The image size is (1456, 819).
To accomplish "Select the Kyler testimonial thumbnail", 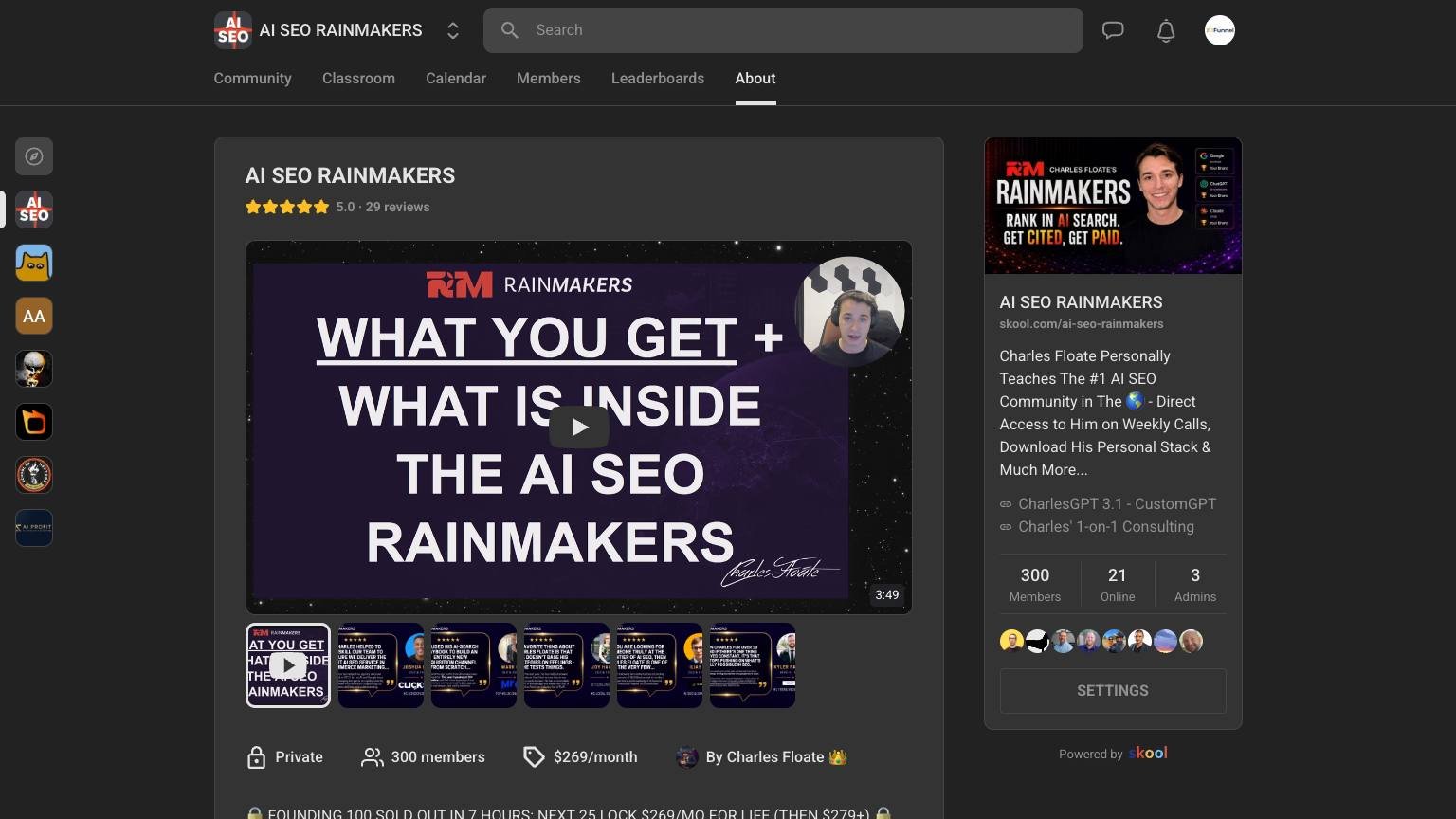I will point(753,665).
